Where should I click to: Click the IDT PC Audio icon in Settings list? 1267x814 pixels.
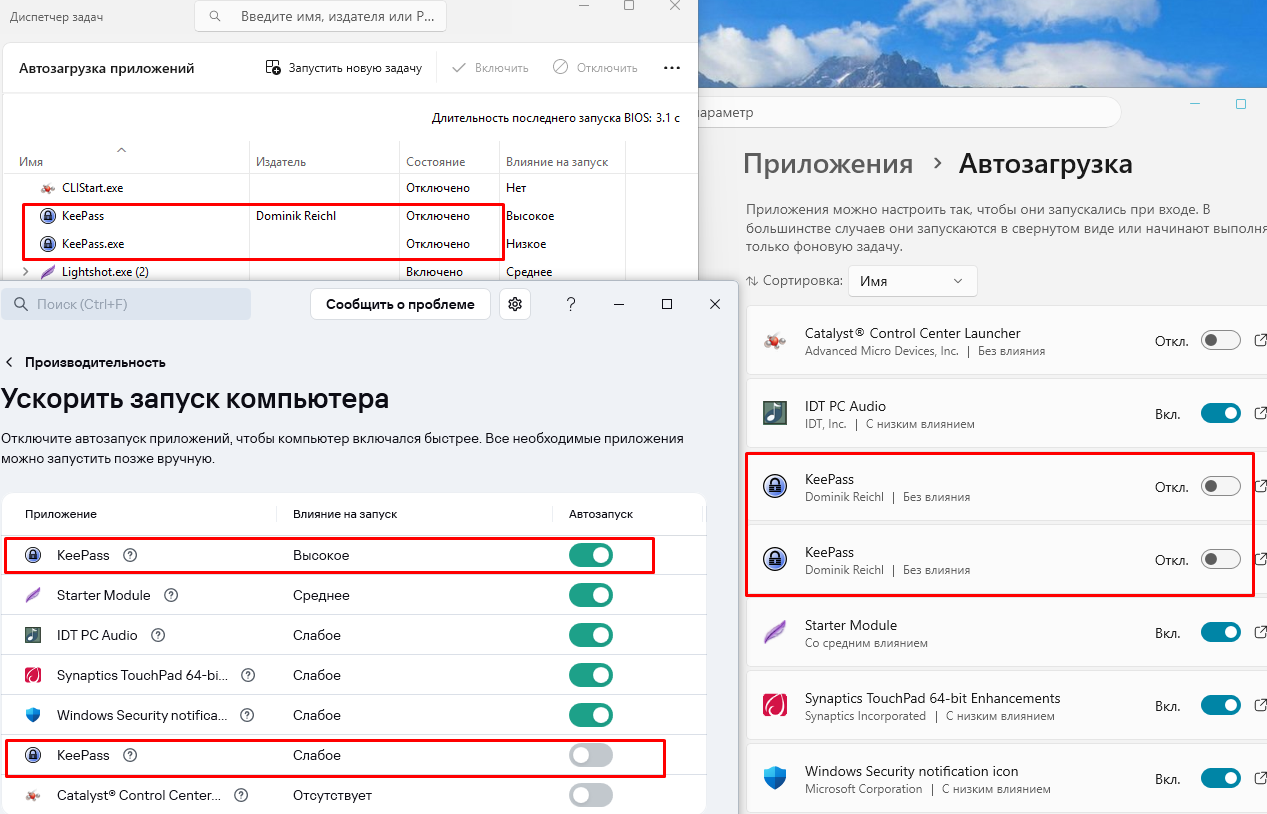pyautogui.click(x=774, y=413)
